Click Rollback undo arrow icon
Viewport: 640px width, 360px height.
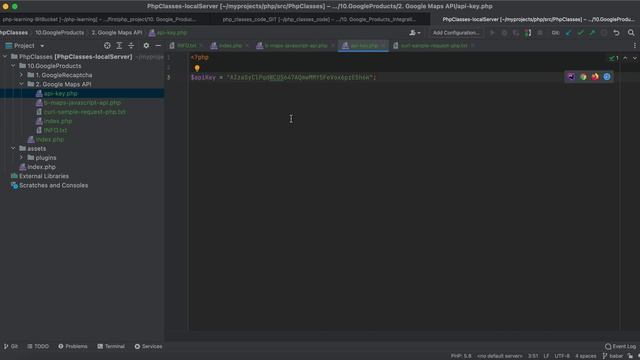(616, 33)
